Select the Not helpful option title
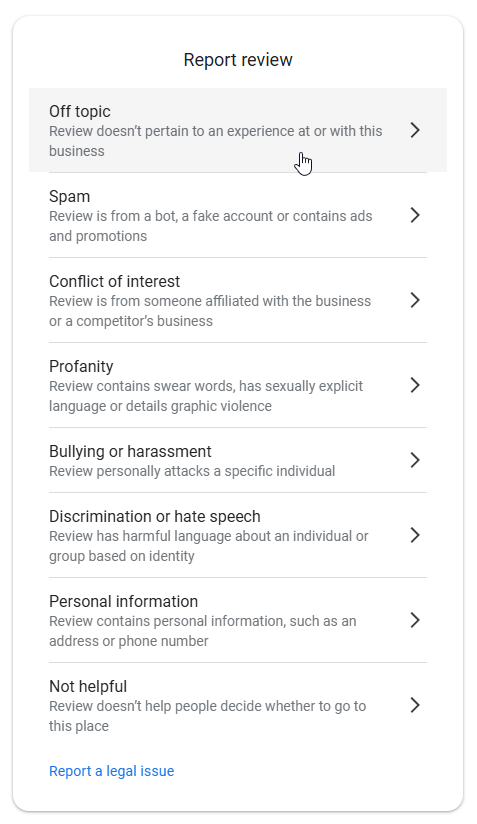Image resolution: width=477 pixels, height=824 pixels. 88,686
